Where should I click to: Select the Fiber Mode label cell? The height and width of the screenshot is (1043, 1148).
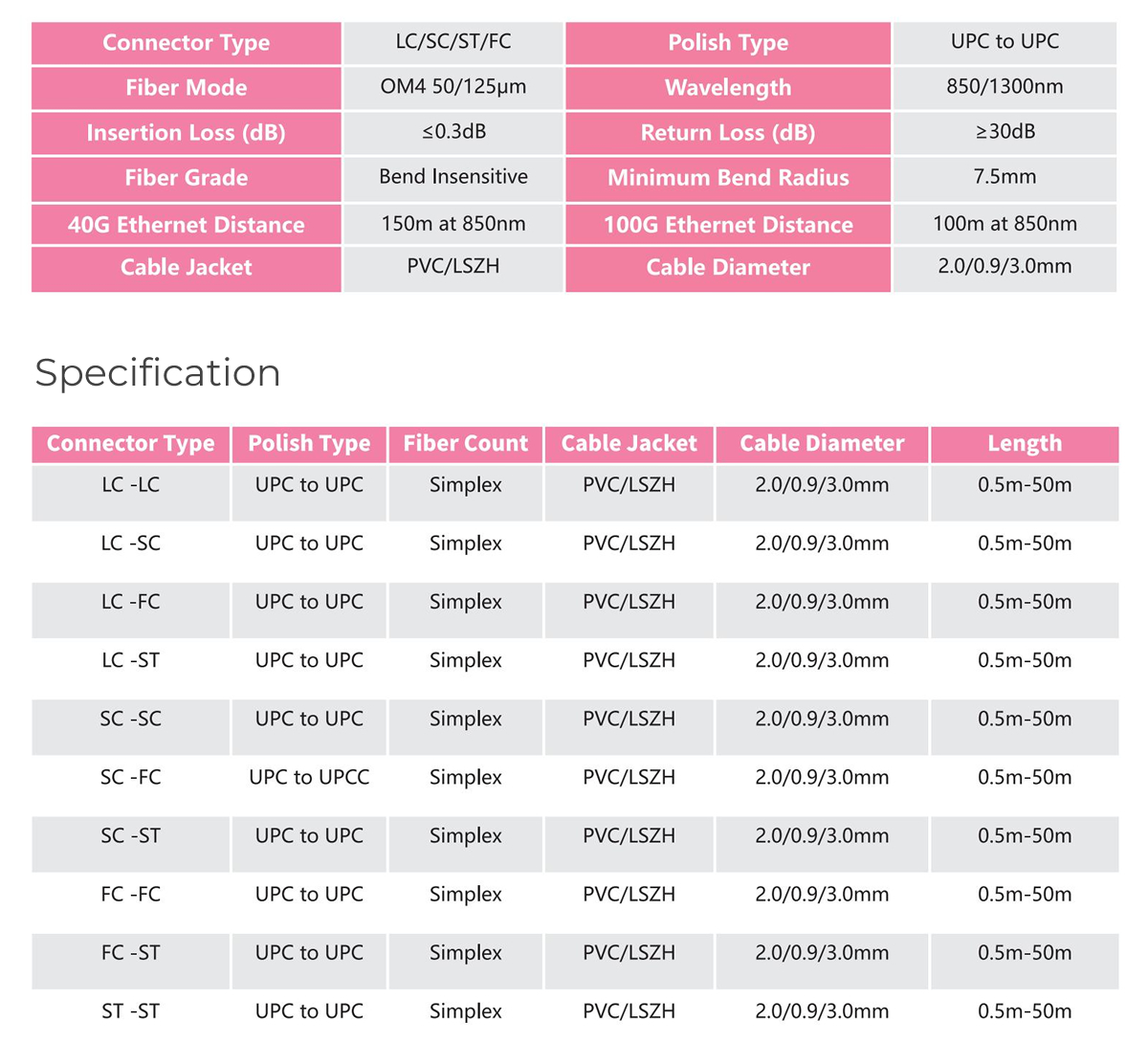[x=187, y=88]
